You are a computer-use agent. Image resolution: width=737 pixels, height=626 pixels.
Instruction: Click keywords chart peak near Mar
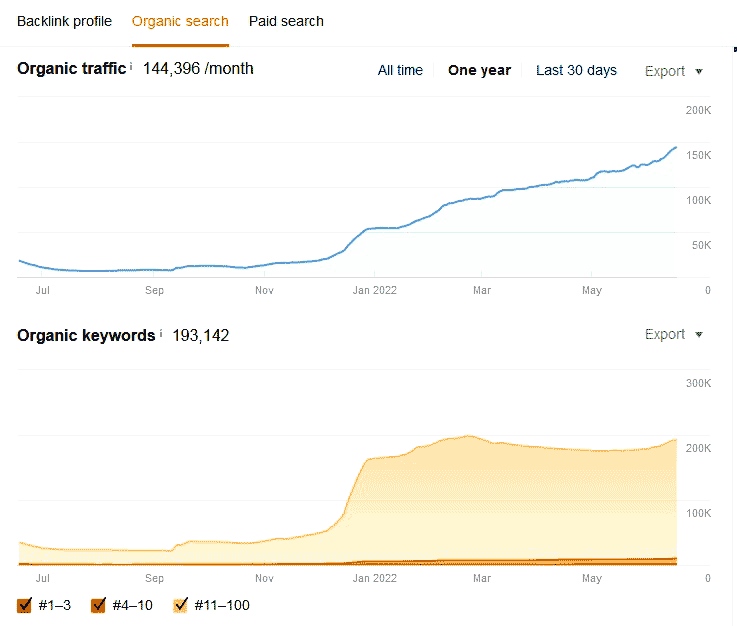coord(468,436)
